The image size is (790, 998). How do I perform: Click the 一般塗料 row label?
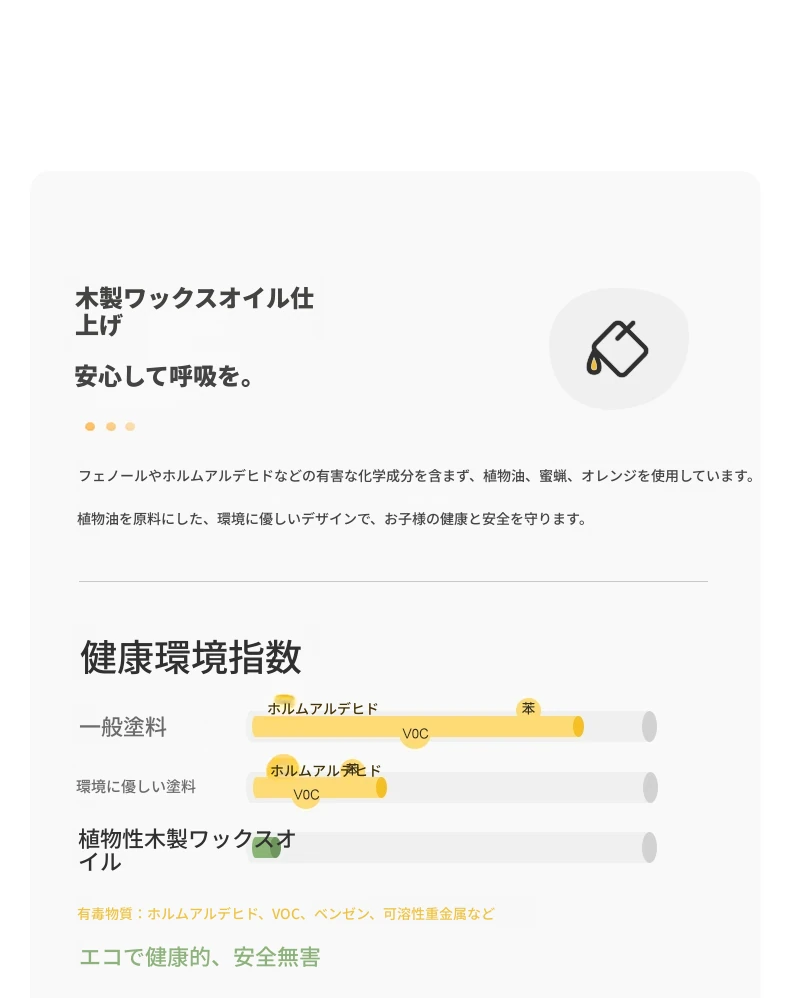coord(123,727)
